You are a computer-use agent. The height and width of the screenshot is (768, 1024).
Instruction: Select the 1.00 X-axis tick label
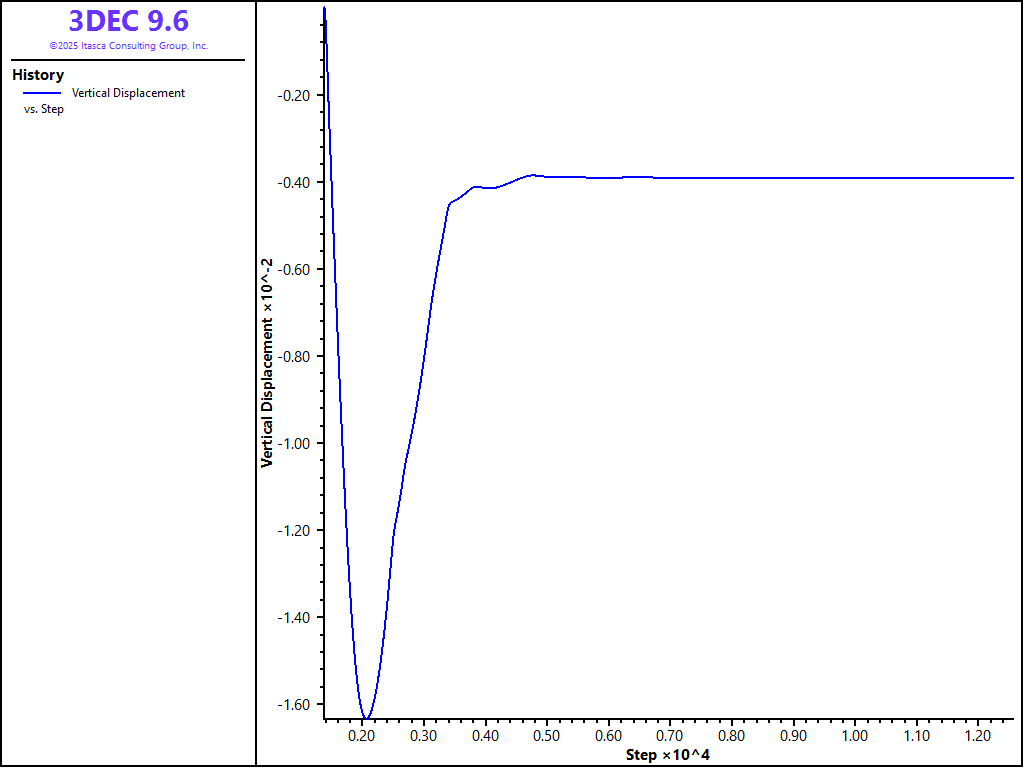[855, 736]
